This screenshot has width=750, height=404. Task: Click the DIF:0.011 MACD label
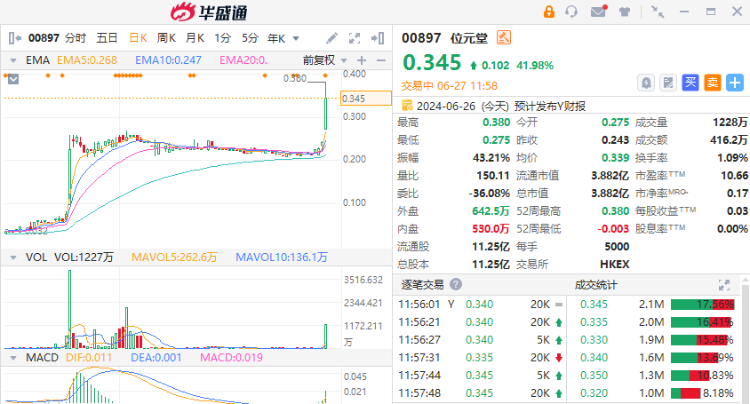(88, 358)
